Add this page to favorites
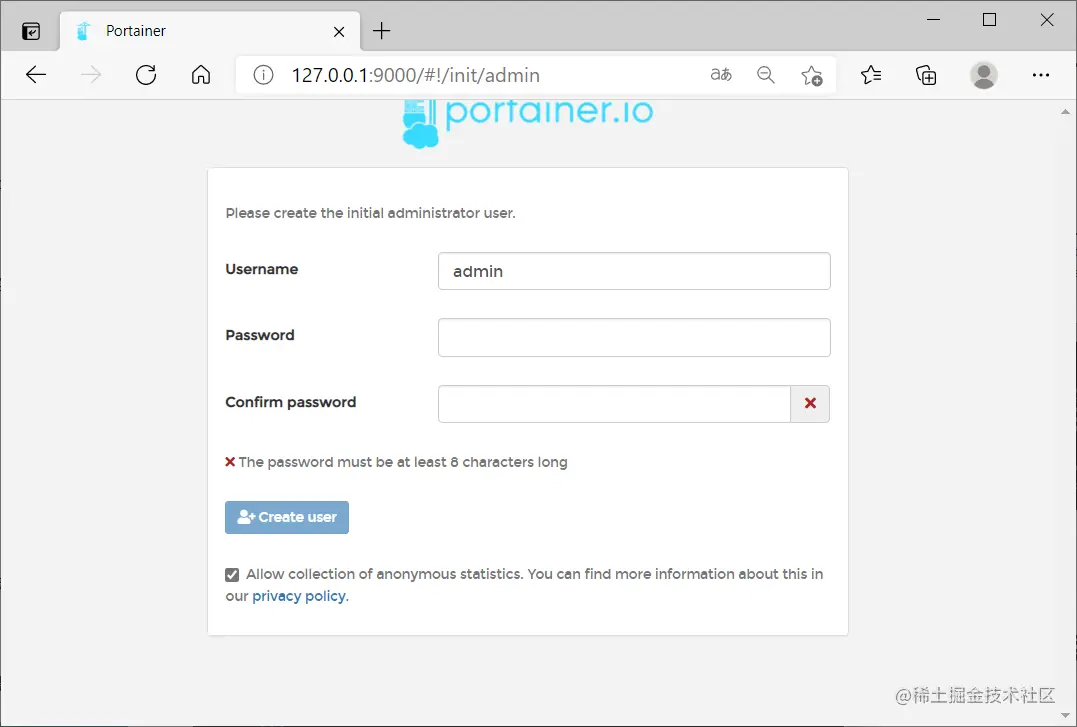Screen dimensions: 1077x727 (x=811, y=75)
